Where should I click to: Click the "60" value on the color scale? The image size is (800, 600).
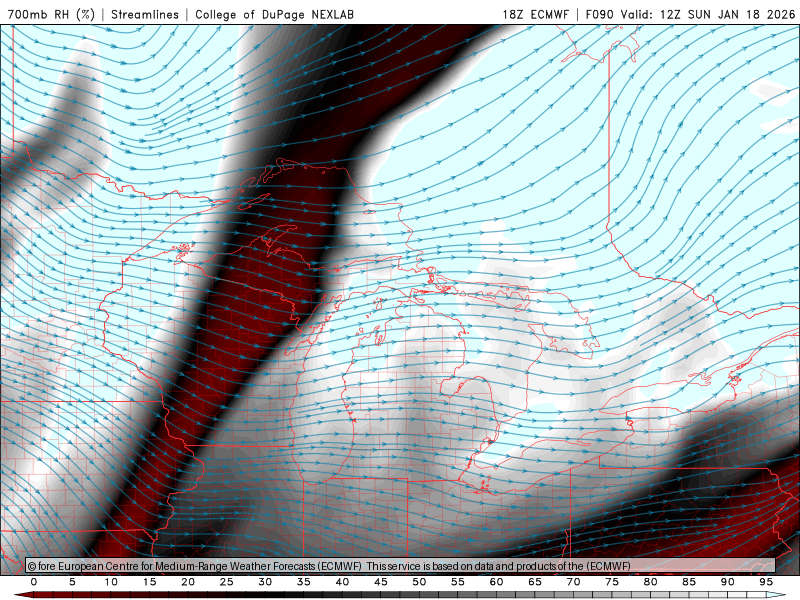pos(496,582)
